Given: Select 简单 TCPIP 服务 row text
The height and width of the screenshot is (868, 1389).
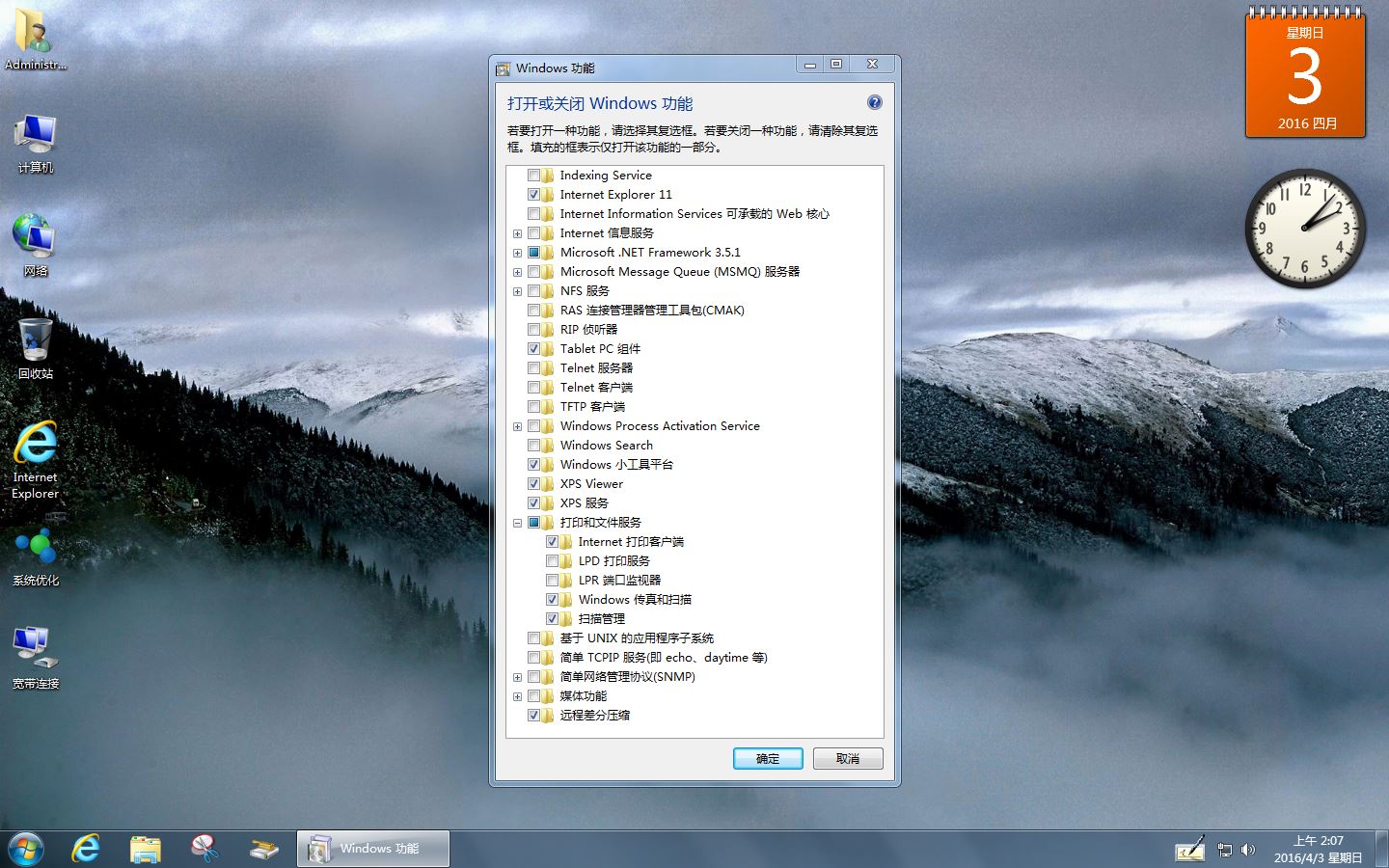Looking at the screenshot, I should pyautogui.click(x=664, y=657).
